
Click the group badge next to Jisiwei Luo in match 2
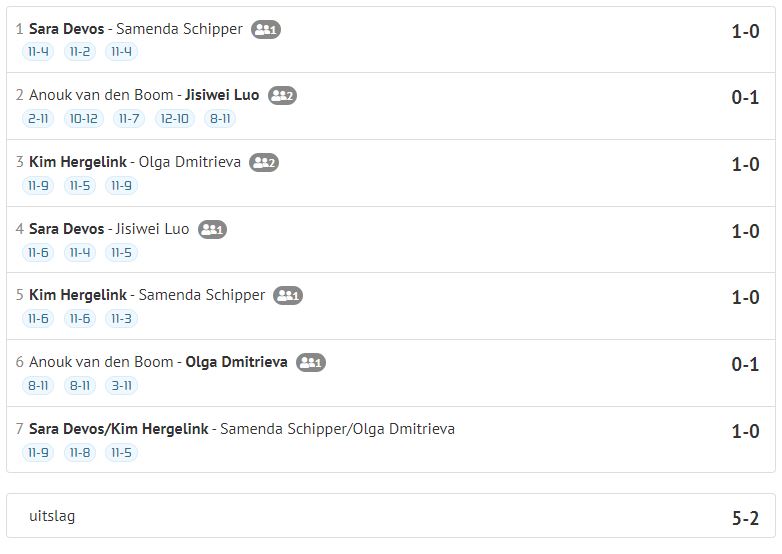point(282,95)
